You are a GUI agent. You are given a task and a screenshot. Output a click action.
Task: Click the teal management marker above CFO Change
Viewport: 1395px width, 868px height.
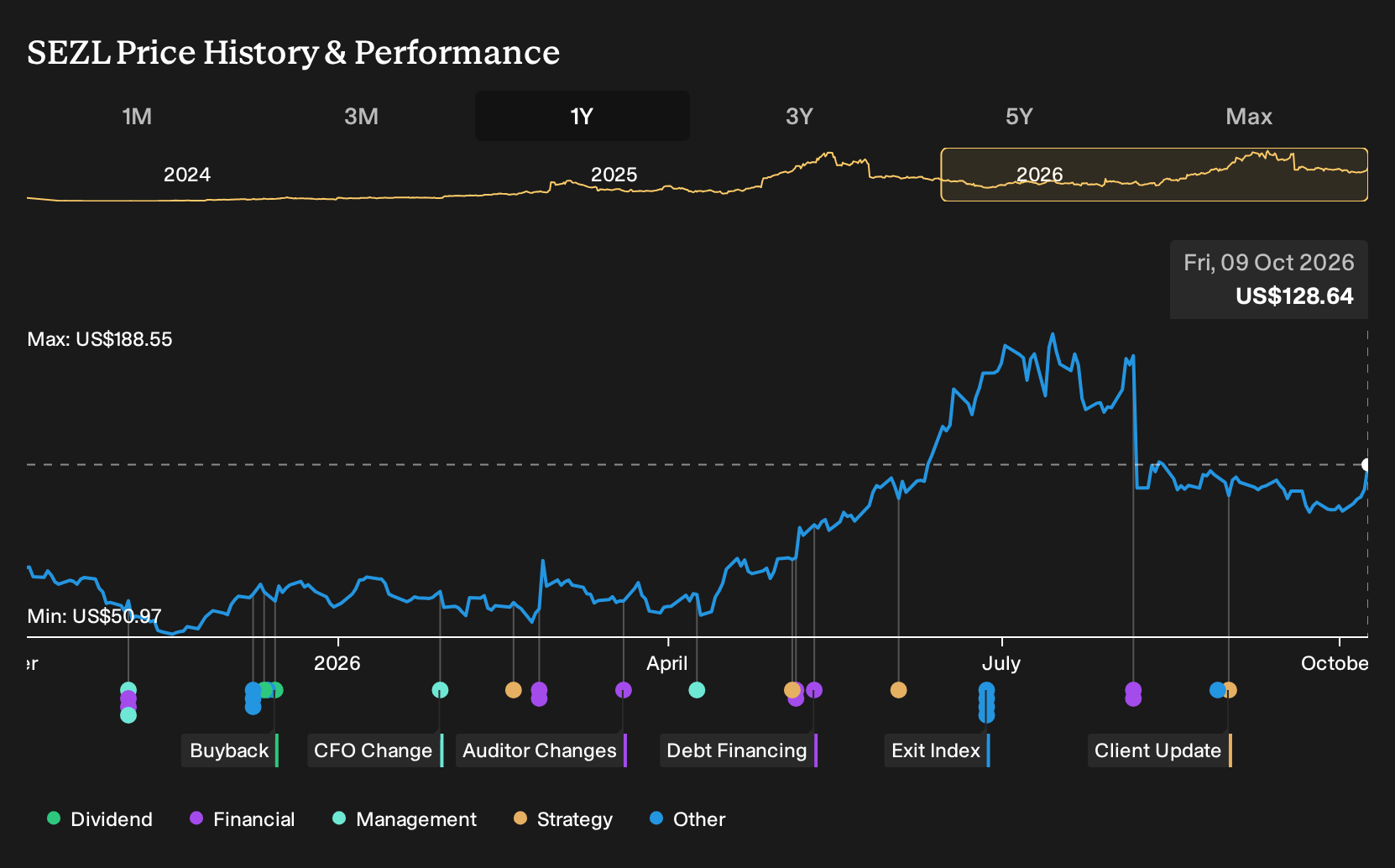tap(440, 690)
